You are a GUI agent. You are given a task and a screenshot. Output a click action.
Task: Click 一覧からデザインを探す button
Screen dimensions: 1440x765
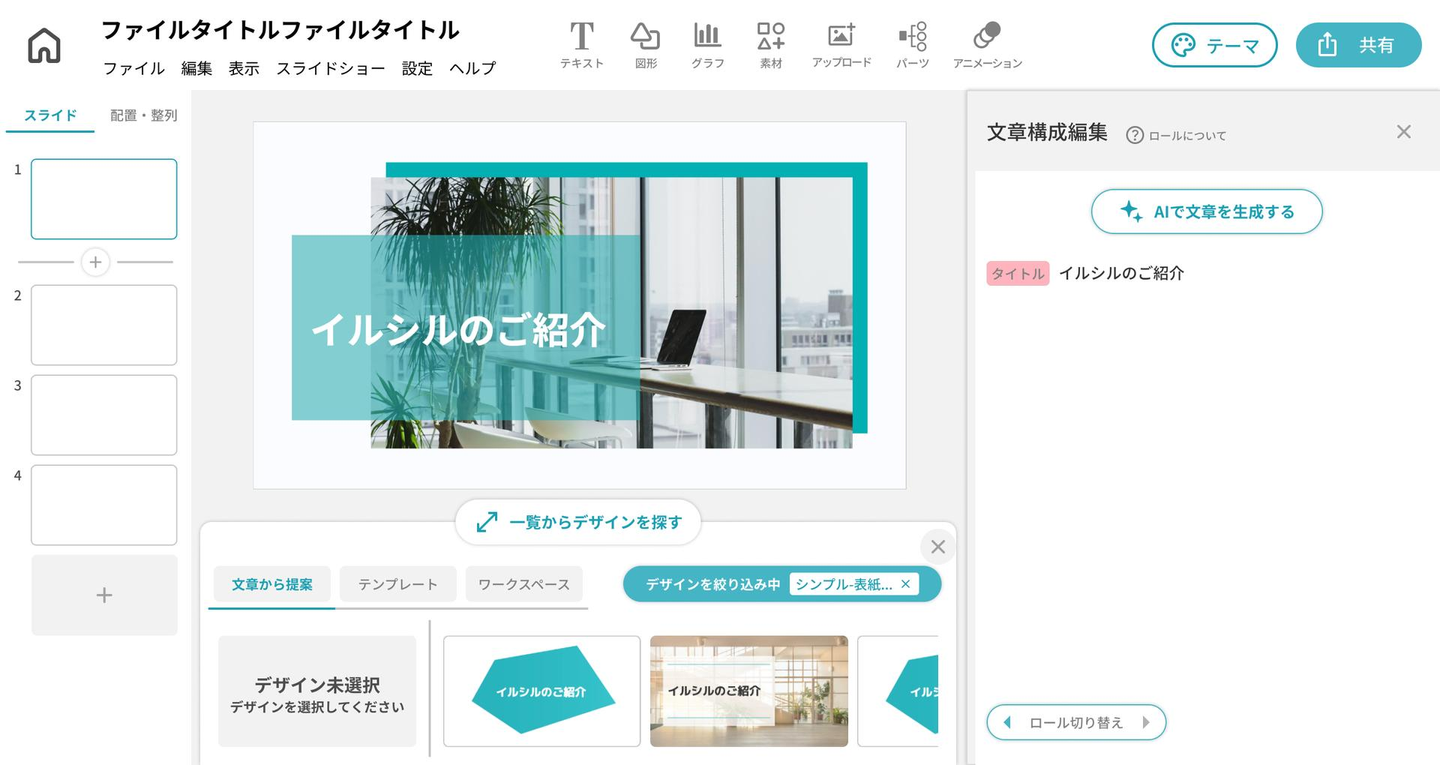click(x=578, y=522)
